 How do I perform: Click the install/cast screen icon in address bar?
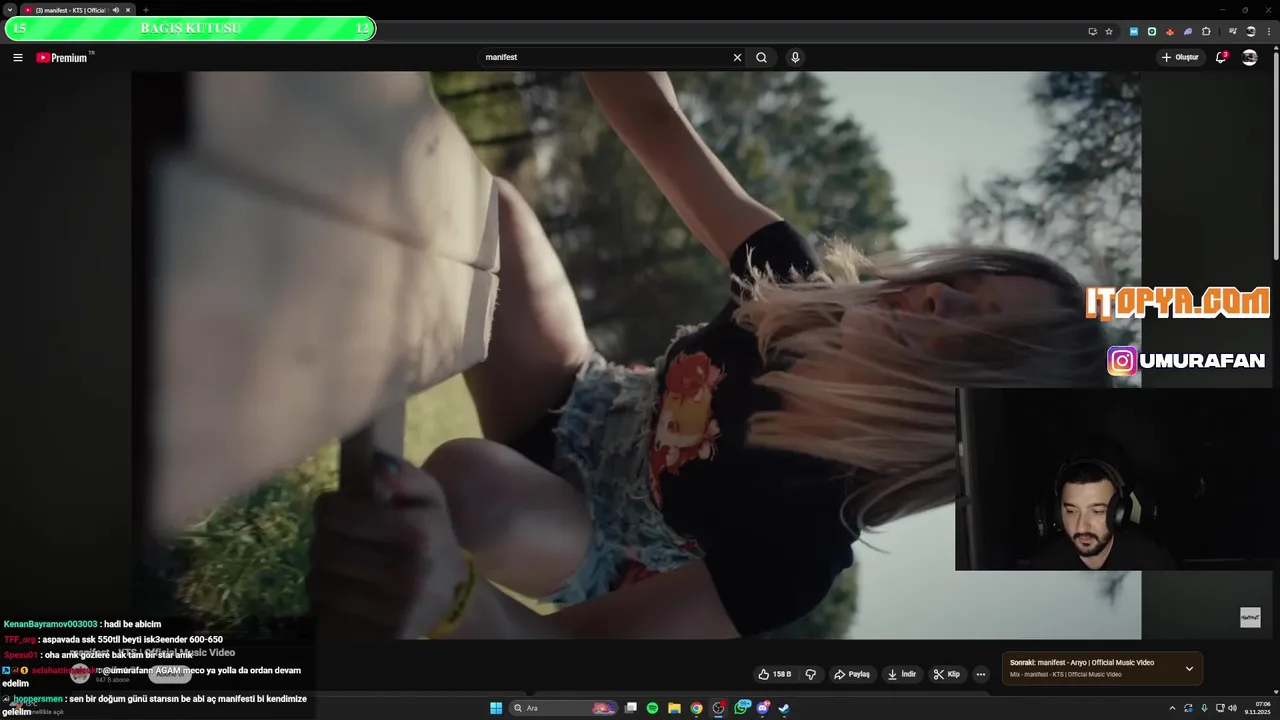point(1092,31)
